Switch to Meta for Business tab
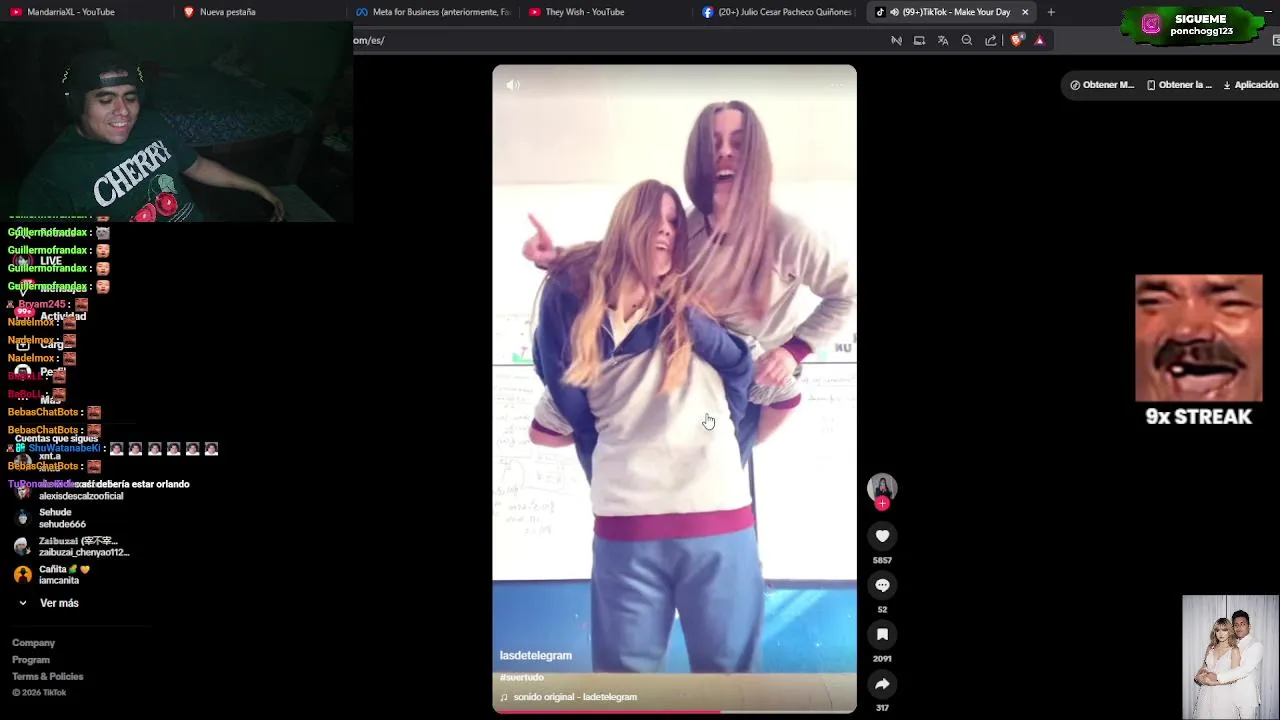Viewport: 1280px width, 720px height. coord(433,12)
